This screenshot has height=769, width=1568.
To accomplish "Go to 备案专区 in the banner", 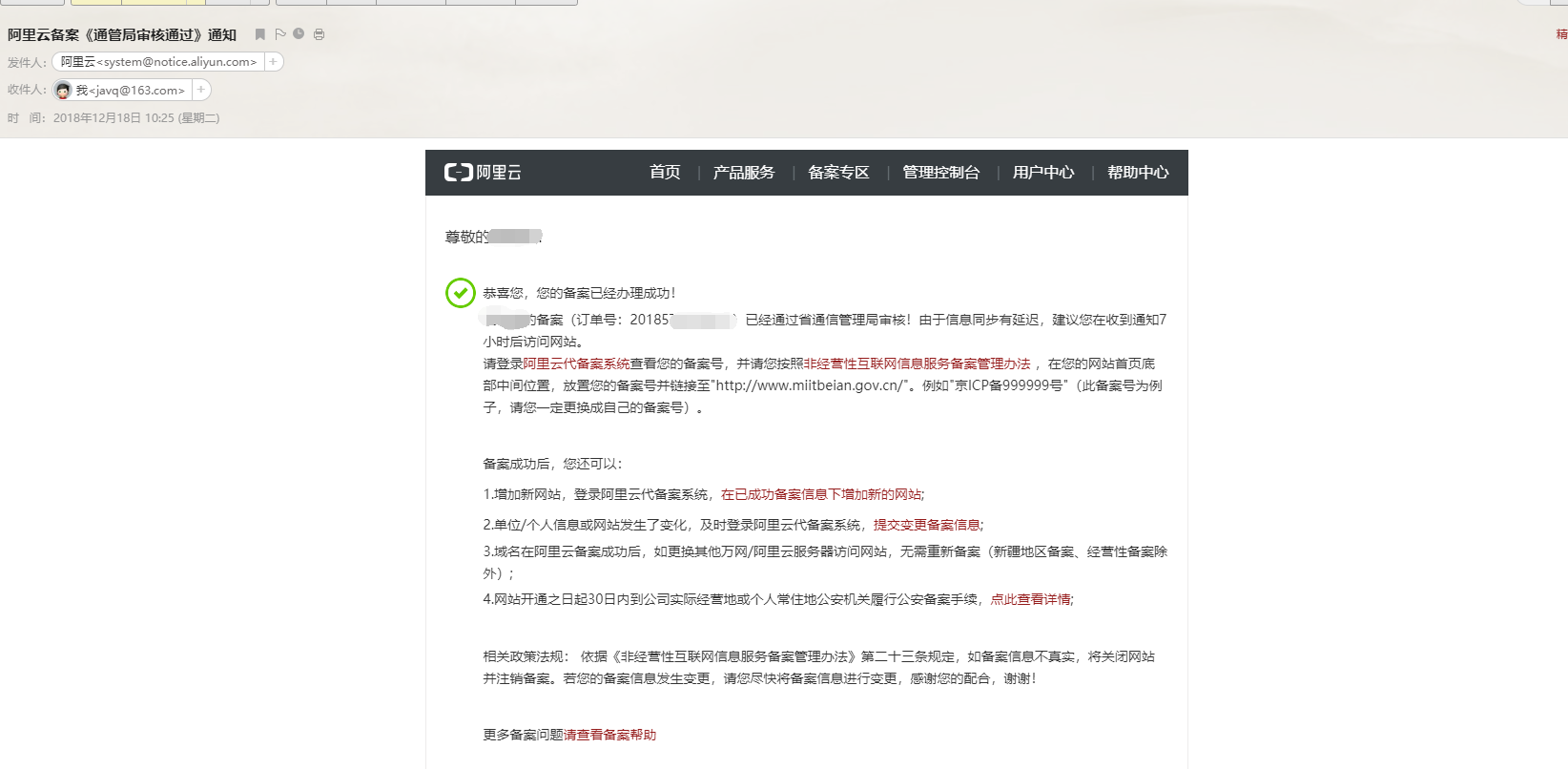I will tap(838, 173).
